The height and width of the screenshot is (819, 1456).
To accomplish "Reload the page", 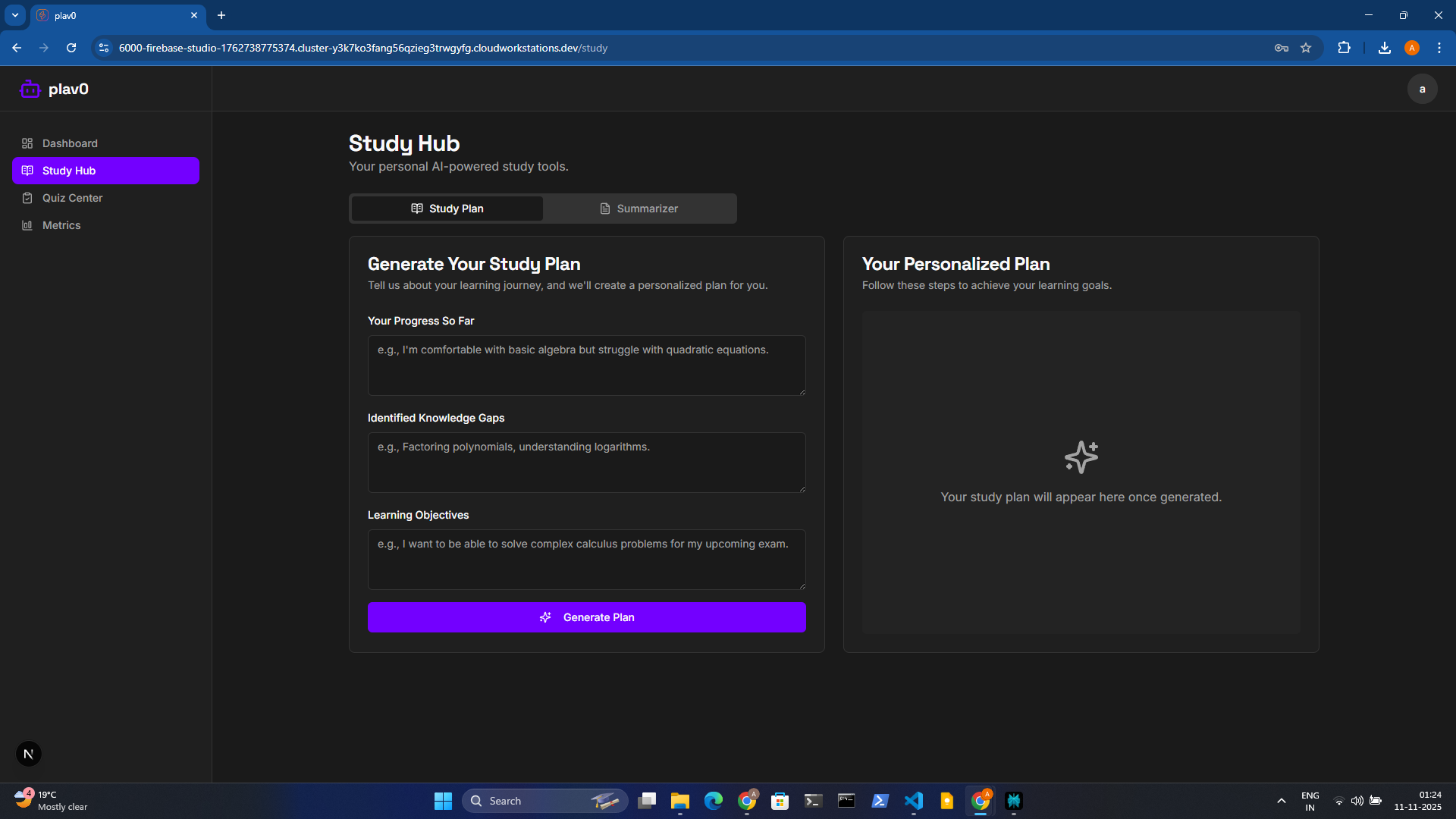I will click(71, 48).
